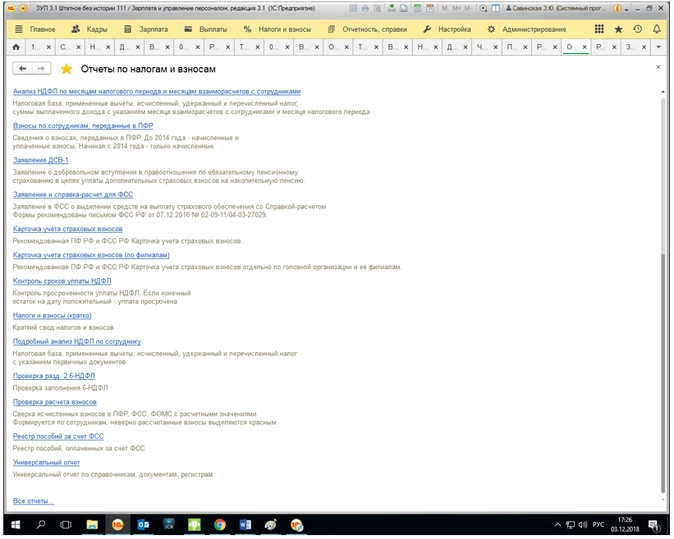Open Карточка учета страховых взносов link
The image size is (674, 539).
[x=67, y=229]
